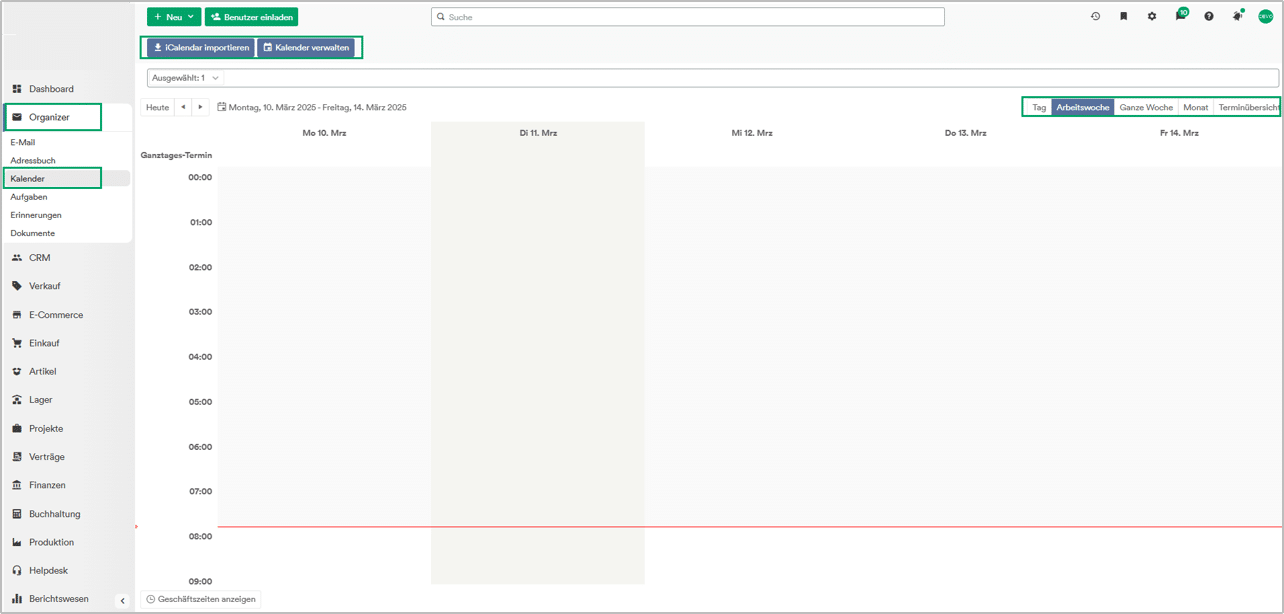The width and height of the screenshot is (1284, 614).
Task: Click the Berichtswesen chart icon
Action: (17, 599)
